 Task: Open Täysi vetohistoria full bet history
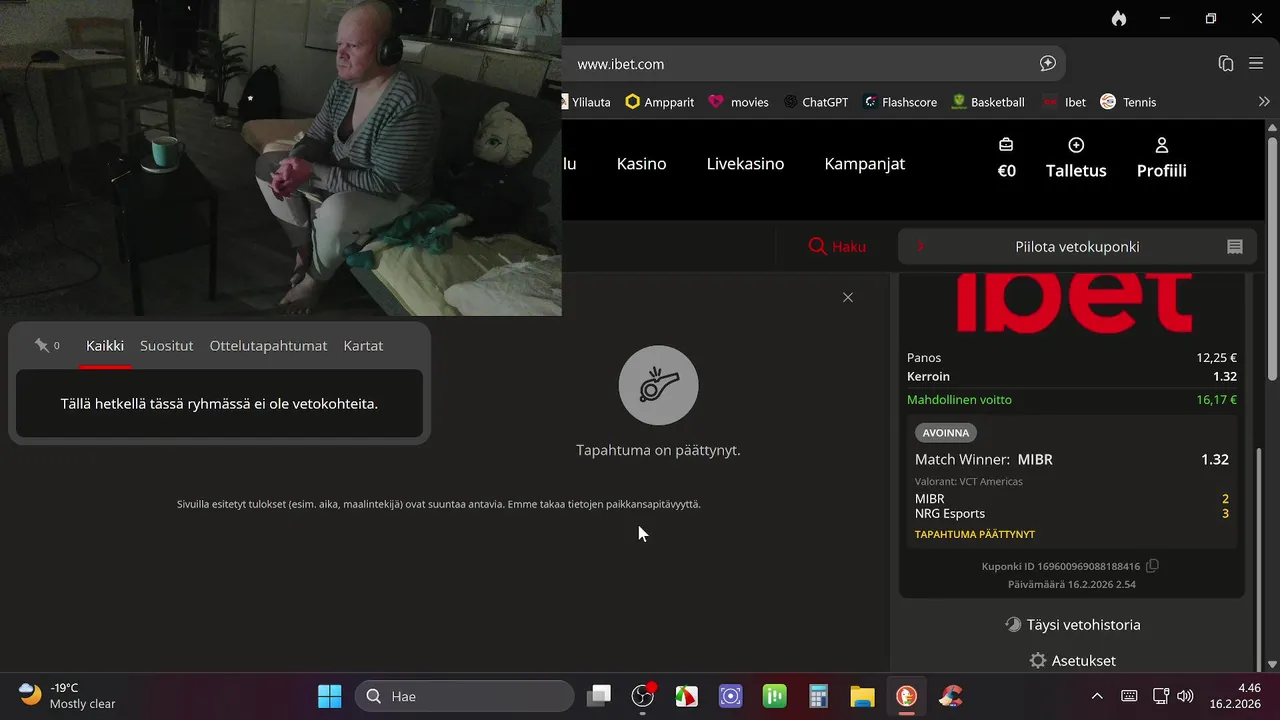[1072, 625]
